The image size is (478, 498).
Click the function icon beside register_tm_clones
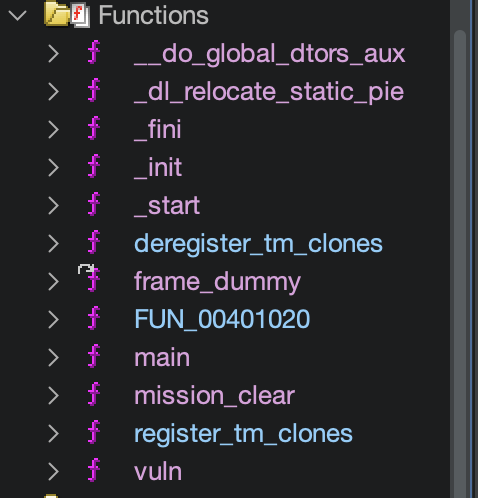[x=94, y=432]
